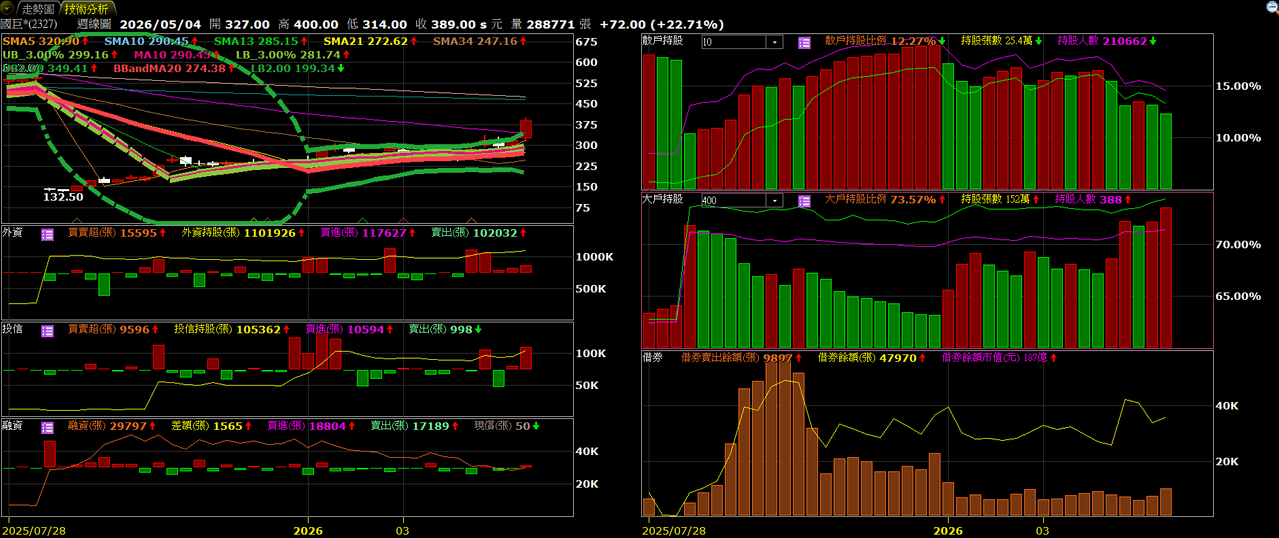1279x538 pixels.
Task: Click the 散戶持股 value field containing 10
Action: click(x=733, y=42)
